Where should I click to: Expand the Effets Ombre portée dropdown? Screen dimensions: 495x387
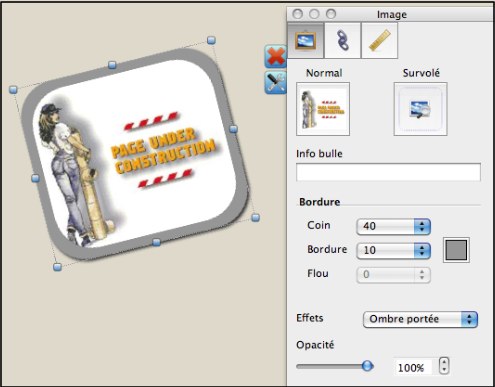coord(420,319)
